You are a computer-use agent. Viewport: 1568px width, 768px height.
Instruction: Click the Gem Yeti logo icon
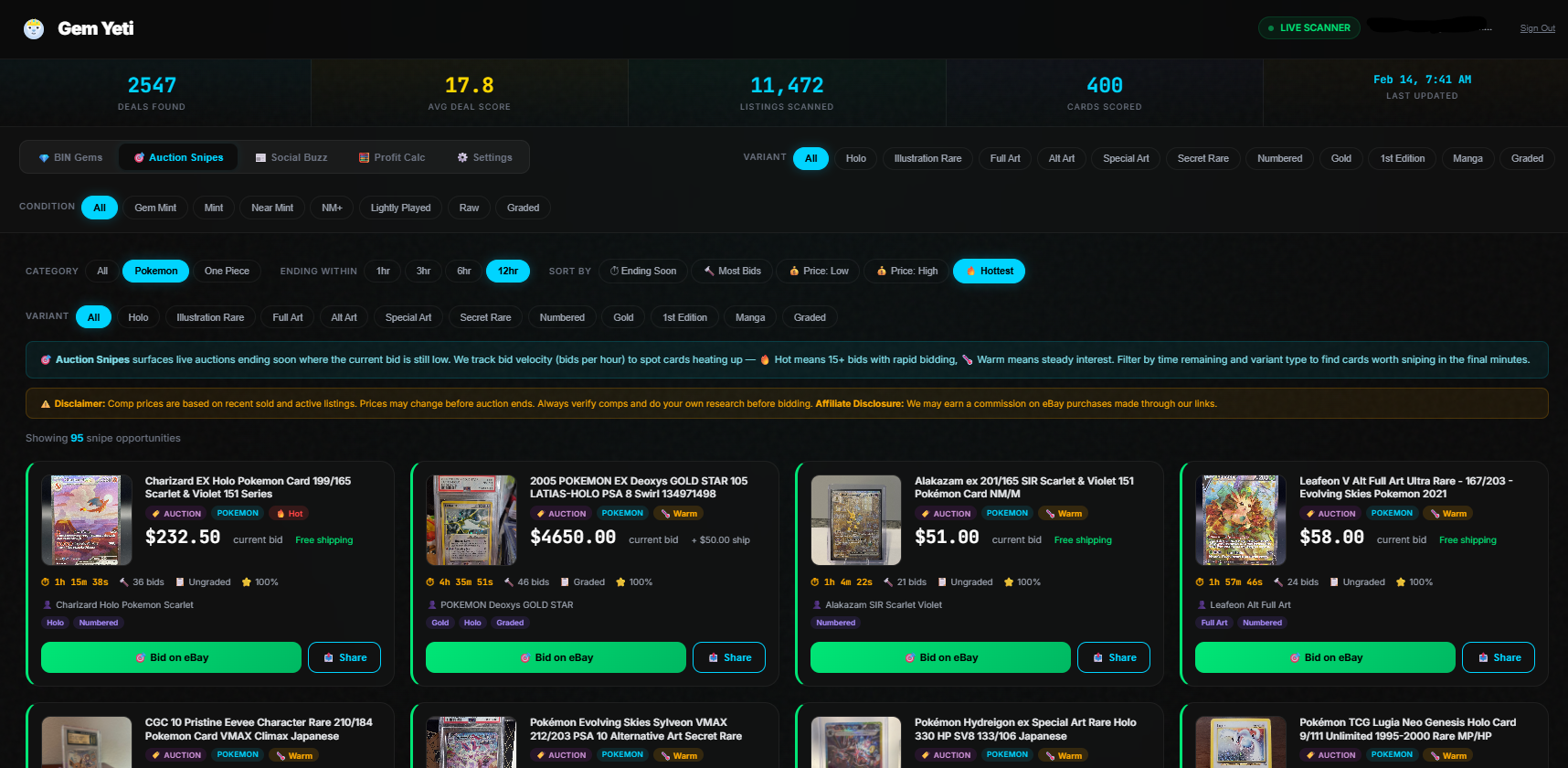(34, 29)
